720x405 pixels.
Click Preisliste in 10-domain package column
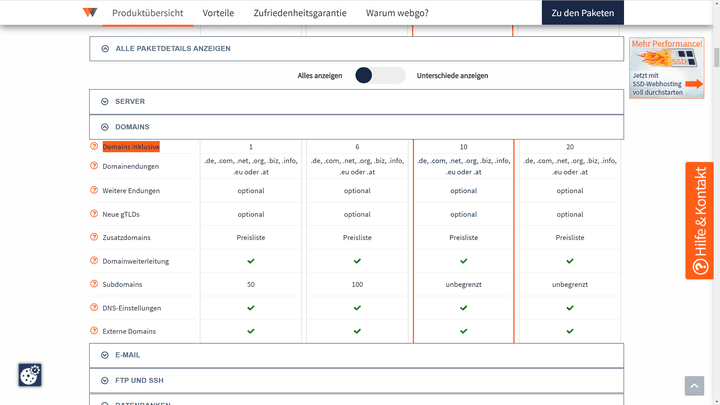(x=463, y=237)
